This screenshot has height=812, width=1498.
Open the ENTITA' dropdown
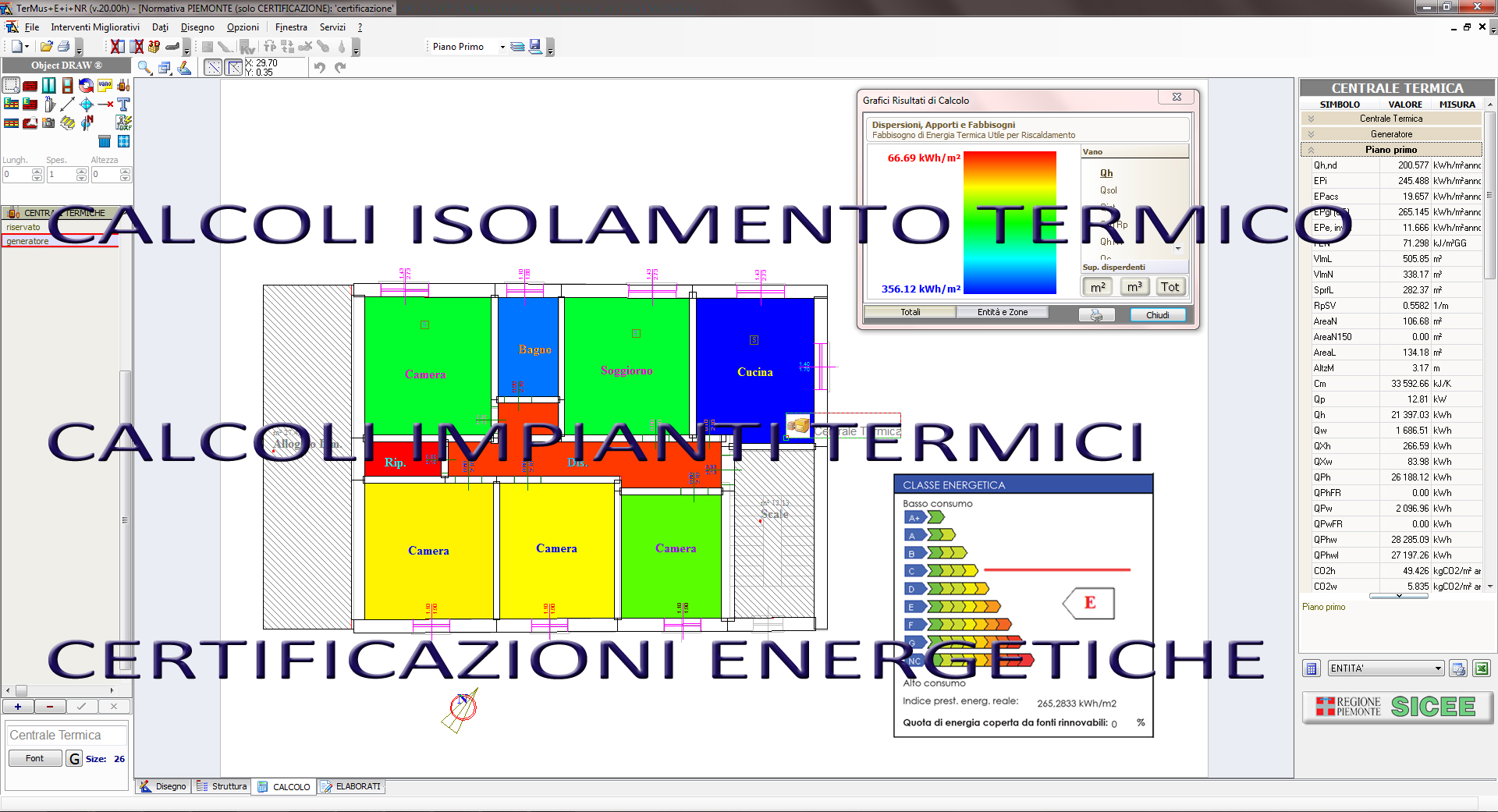(x=1438, y=668)
